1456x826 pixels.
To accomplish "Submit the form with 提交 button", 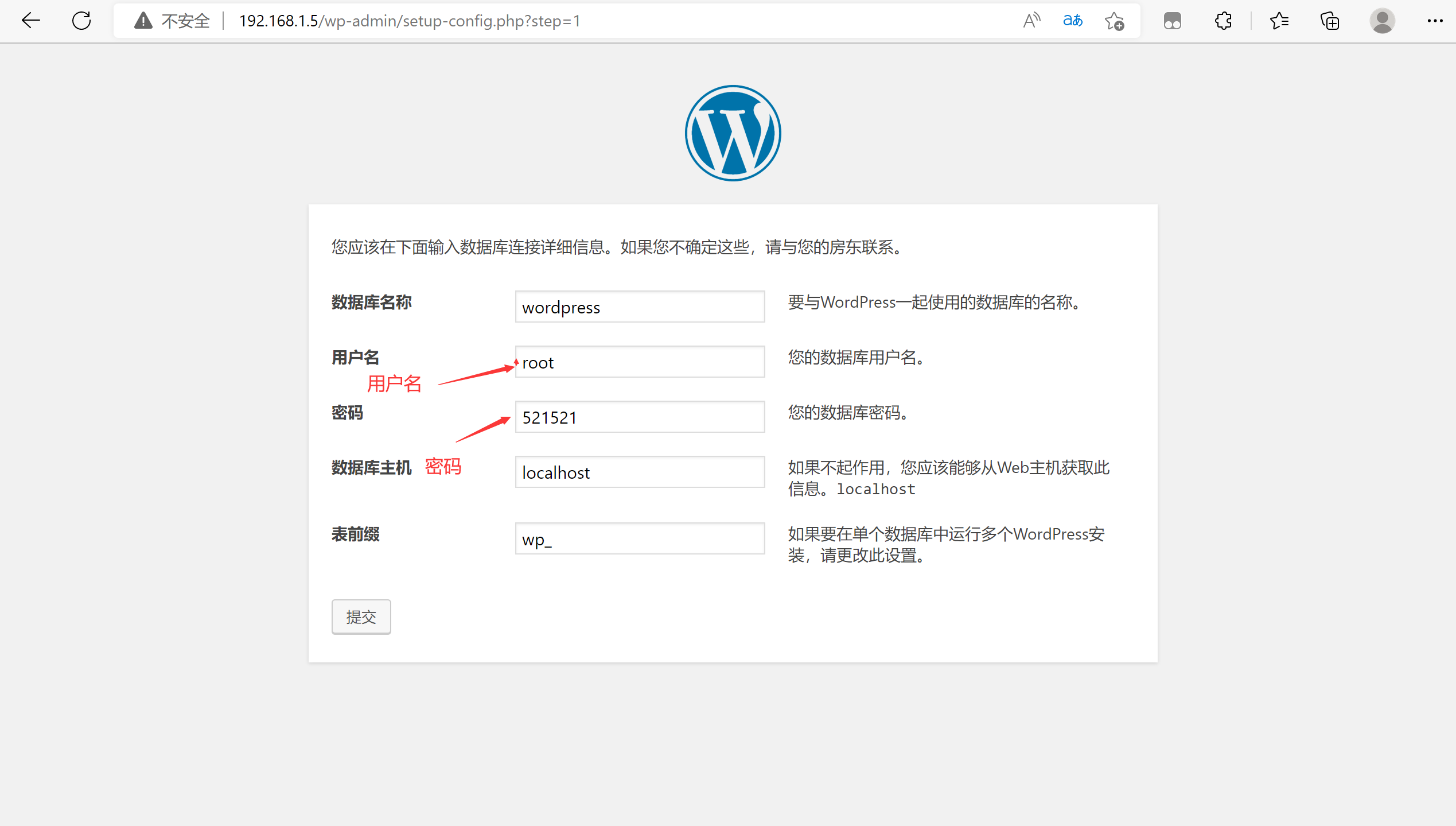I will pos(361,616).
